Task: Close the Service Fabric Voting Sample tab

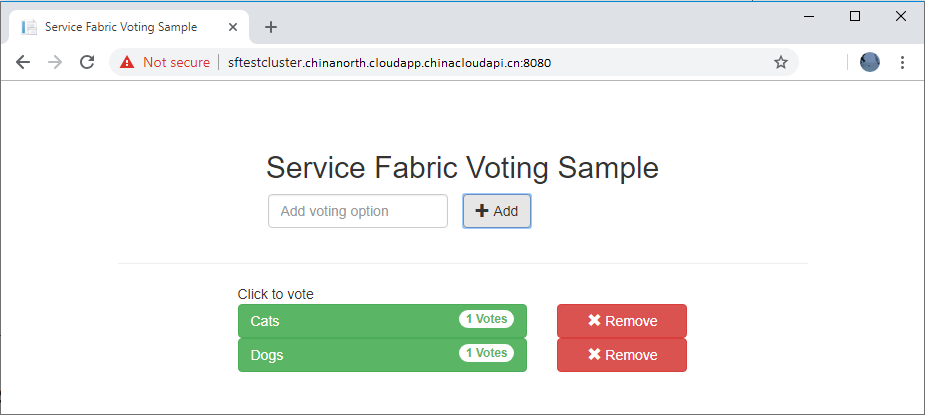Action: 236,27
